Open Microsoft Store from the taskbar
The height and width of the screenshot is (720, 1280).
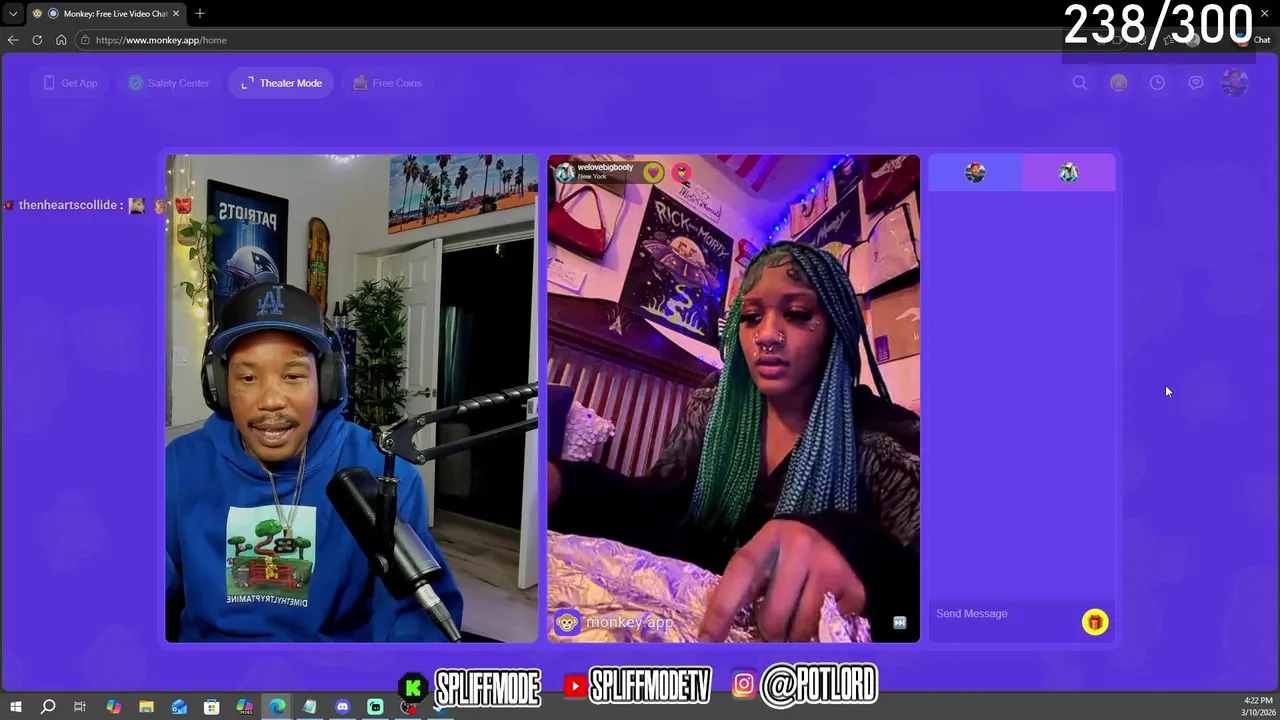click(211, 707)
